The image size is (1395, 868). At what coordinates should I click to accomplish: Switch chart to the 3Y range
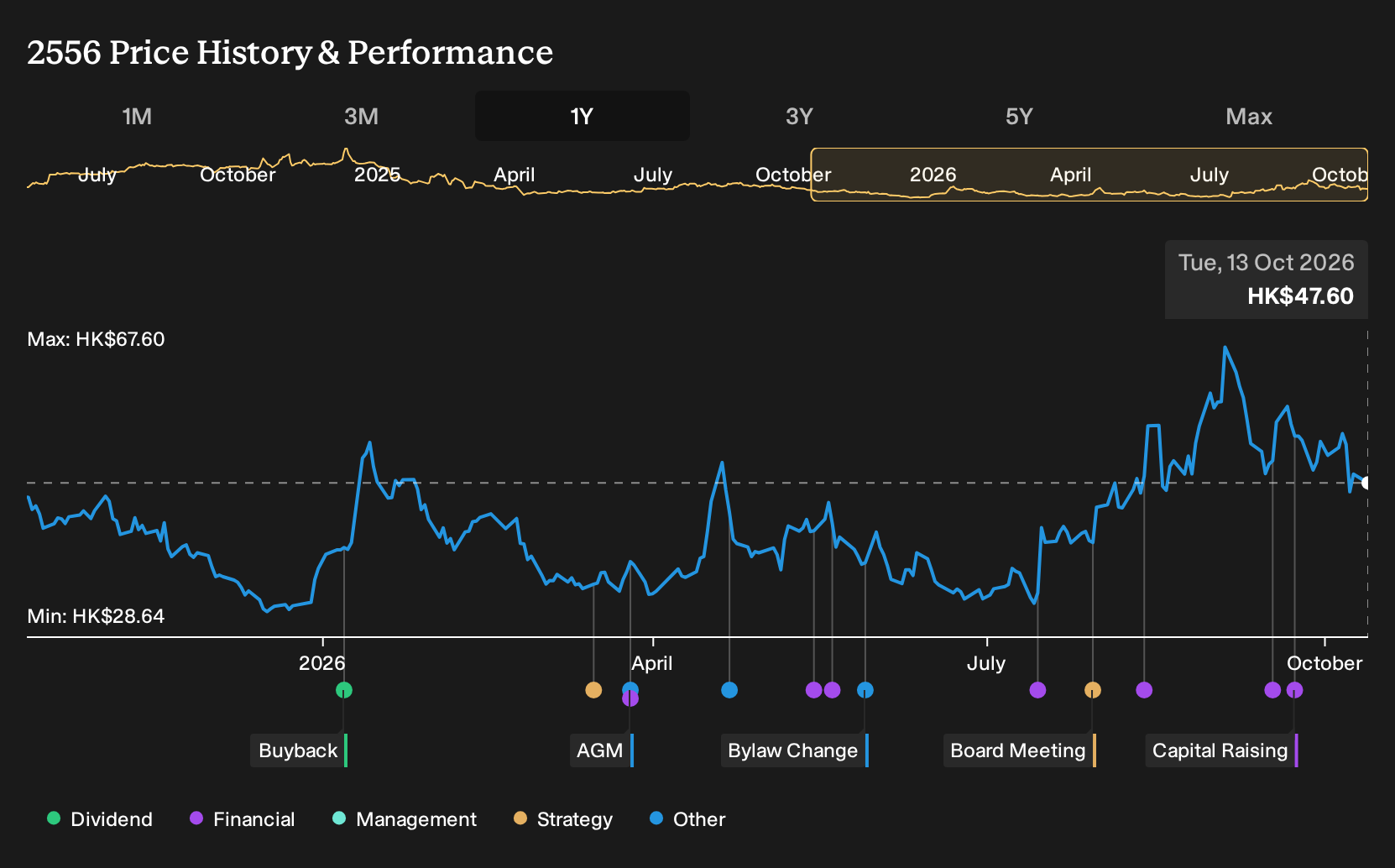tap(799, 116)
